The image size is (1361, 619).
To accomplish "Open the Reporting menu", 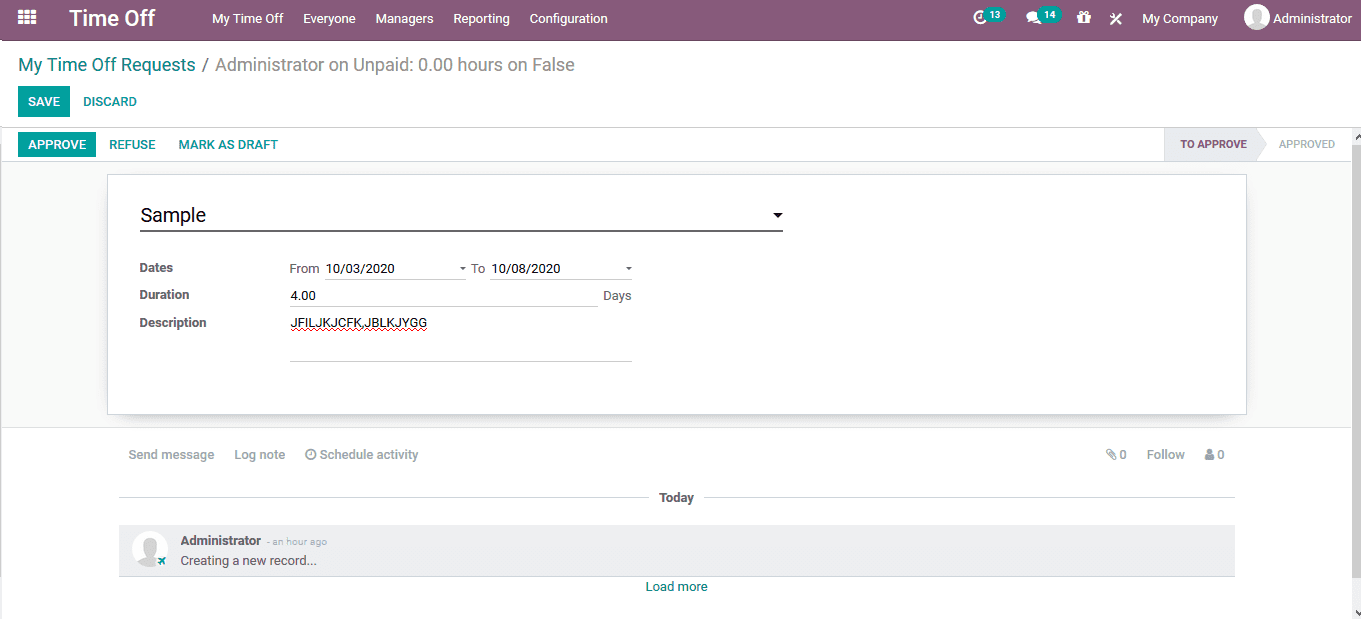I will click(481, 18).
